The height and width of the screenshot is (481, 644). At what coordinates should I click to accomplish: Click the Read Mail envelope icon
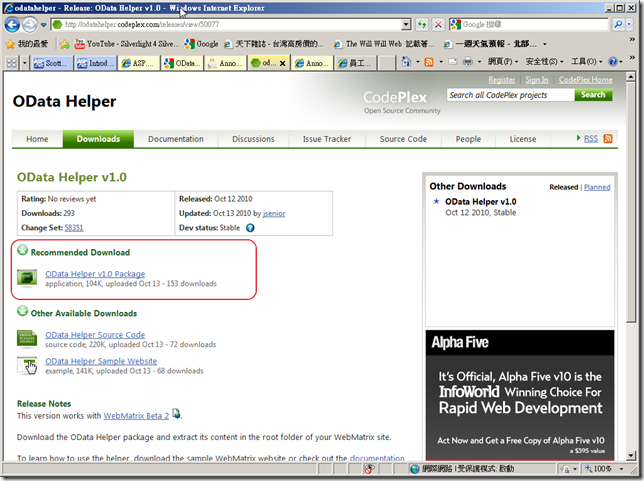point(453,62)
